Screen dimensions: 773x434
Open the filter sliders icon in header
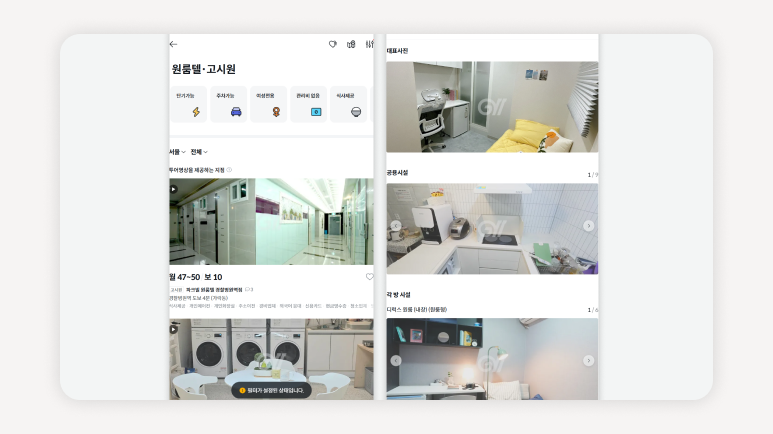(x=369, y=44)
